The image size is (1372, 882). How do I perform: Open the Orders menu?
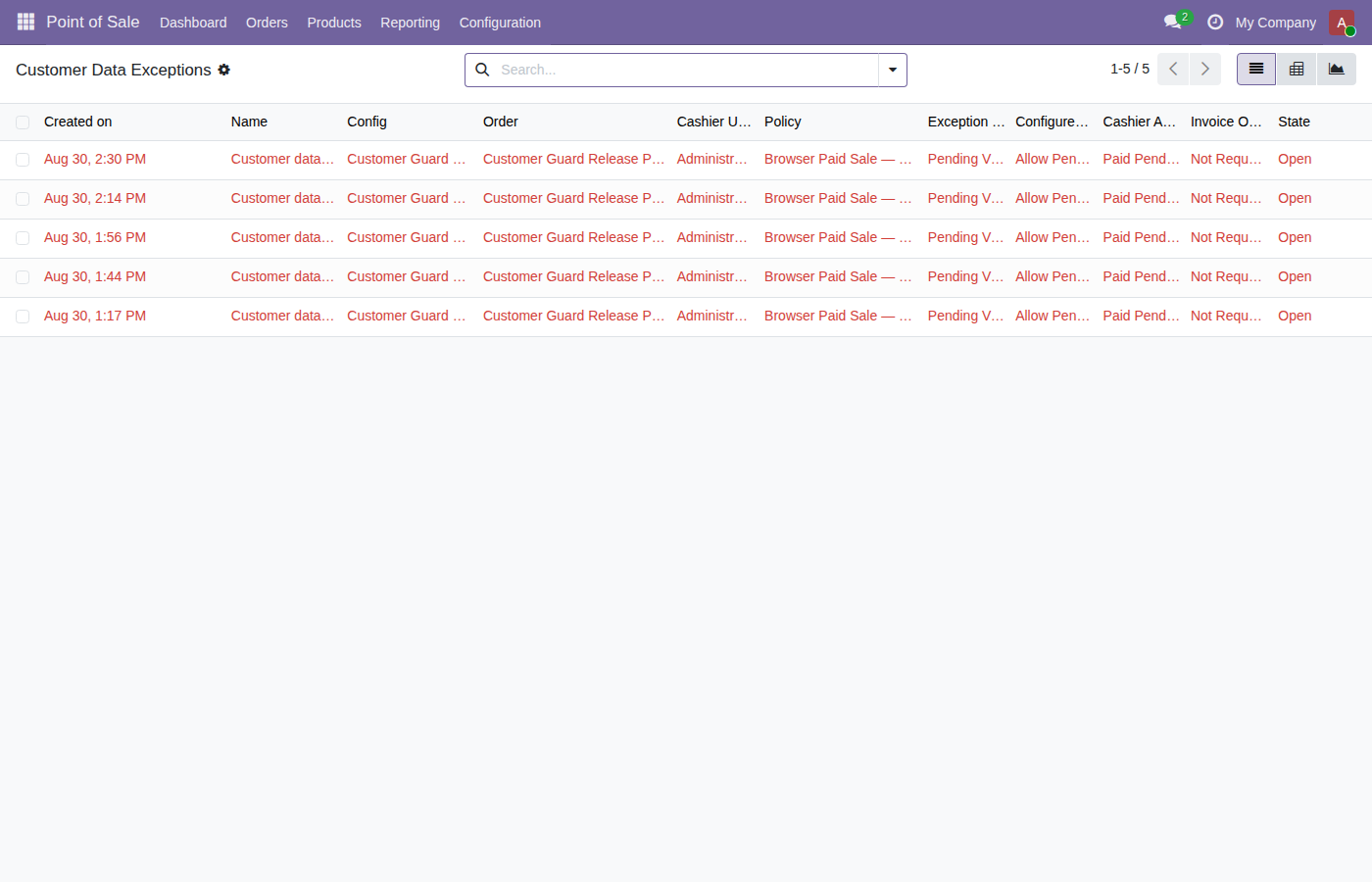pos(267,23)
